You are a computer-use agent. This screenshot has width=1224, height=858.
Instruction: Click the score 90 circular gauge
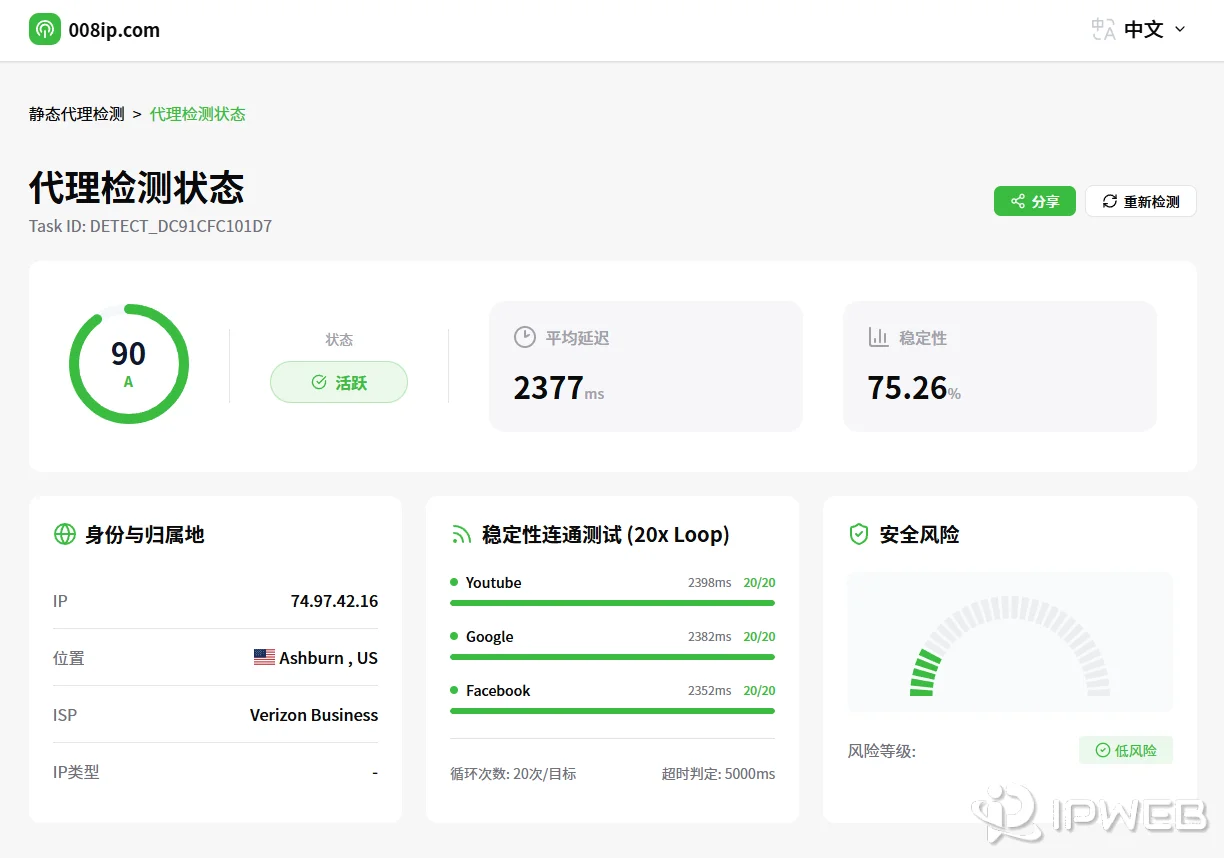(x=128, y=364)
